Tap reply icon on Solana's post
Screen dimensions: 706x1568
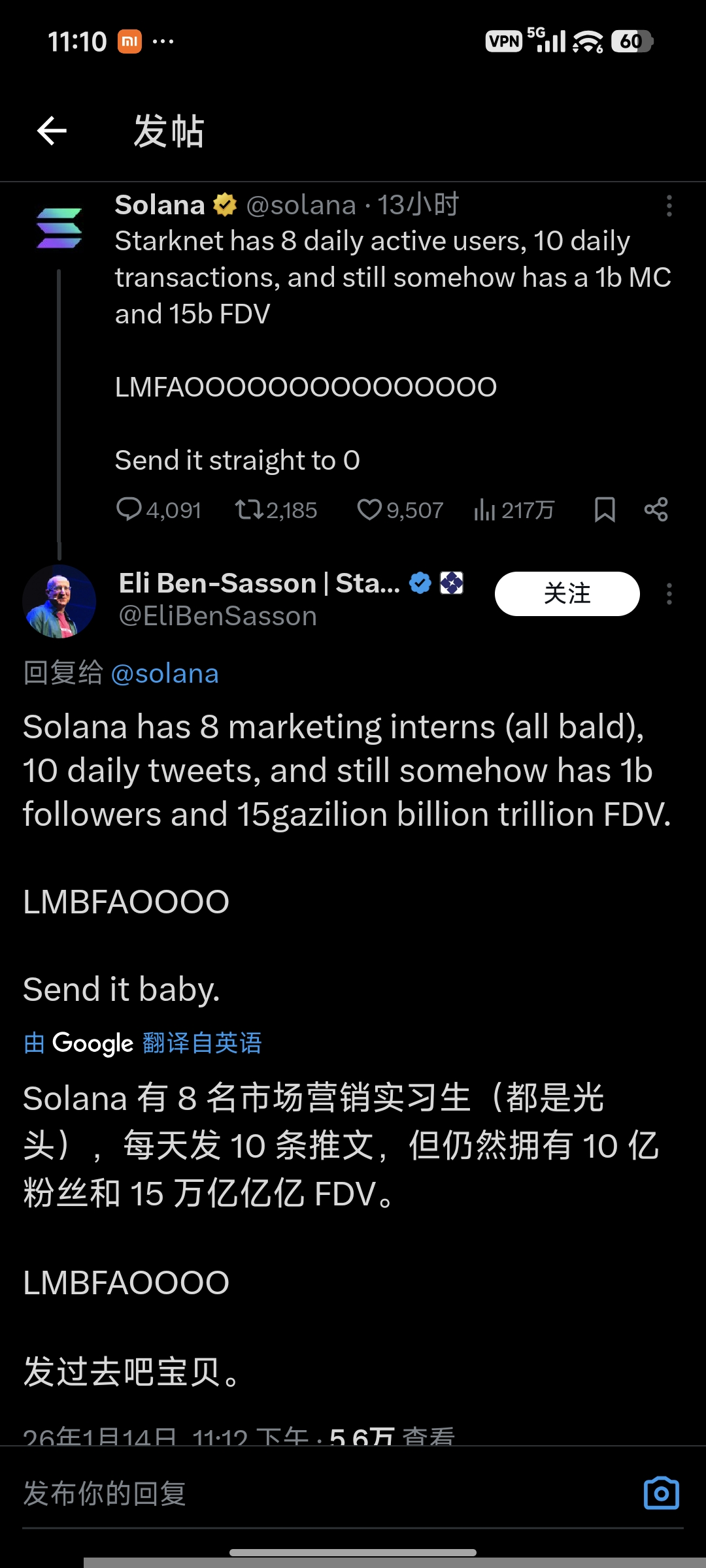click(129, 510)
